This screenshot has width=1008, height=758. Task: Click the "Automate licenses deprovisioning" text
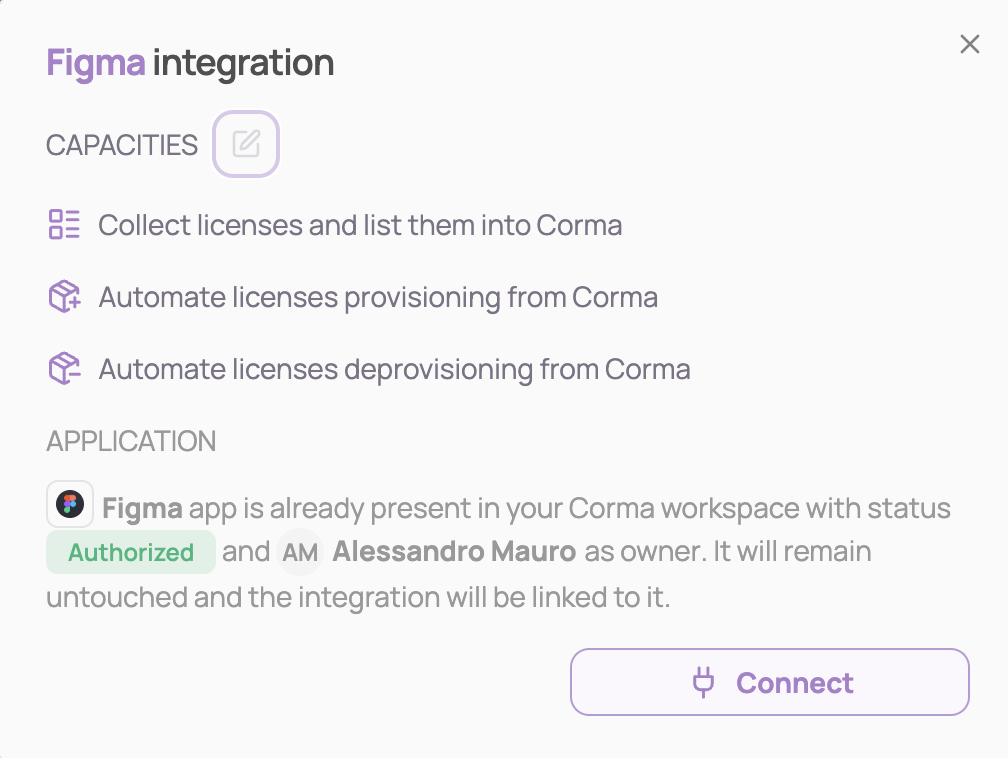pos(394,369)
